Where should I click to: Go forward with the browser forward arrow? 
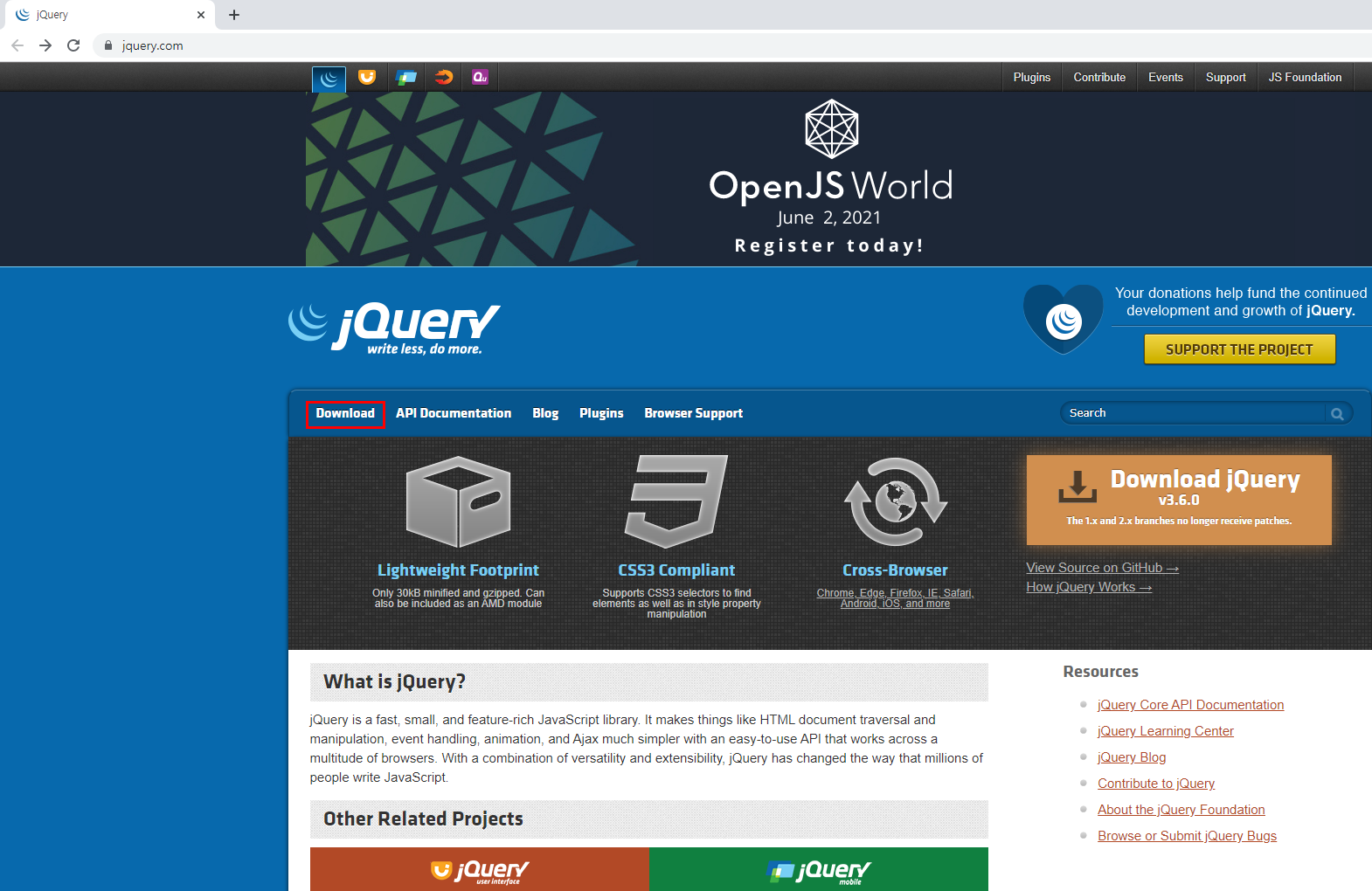click(x=45, y=45)
